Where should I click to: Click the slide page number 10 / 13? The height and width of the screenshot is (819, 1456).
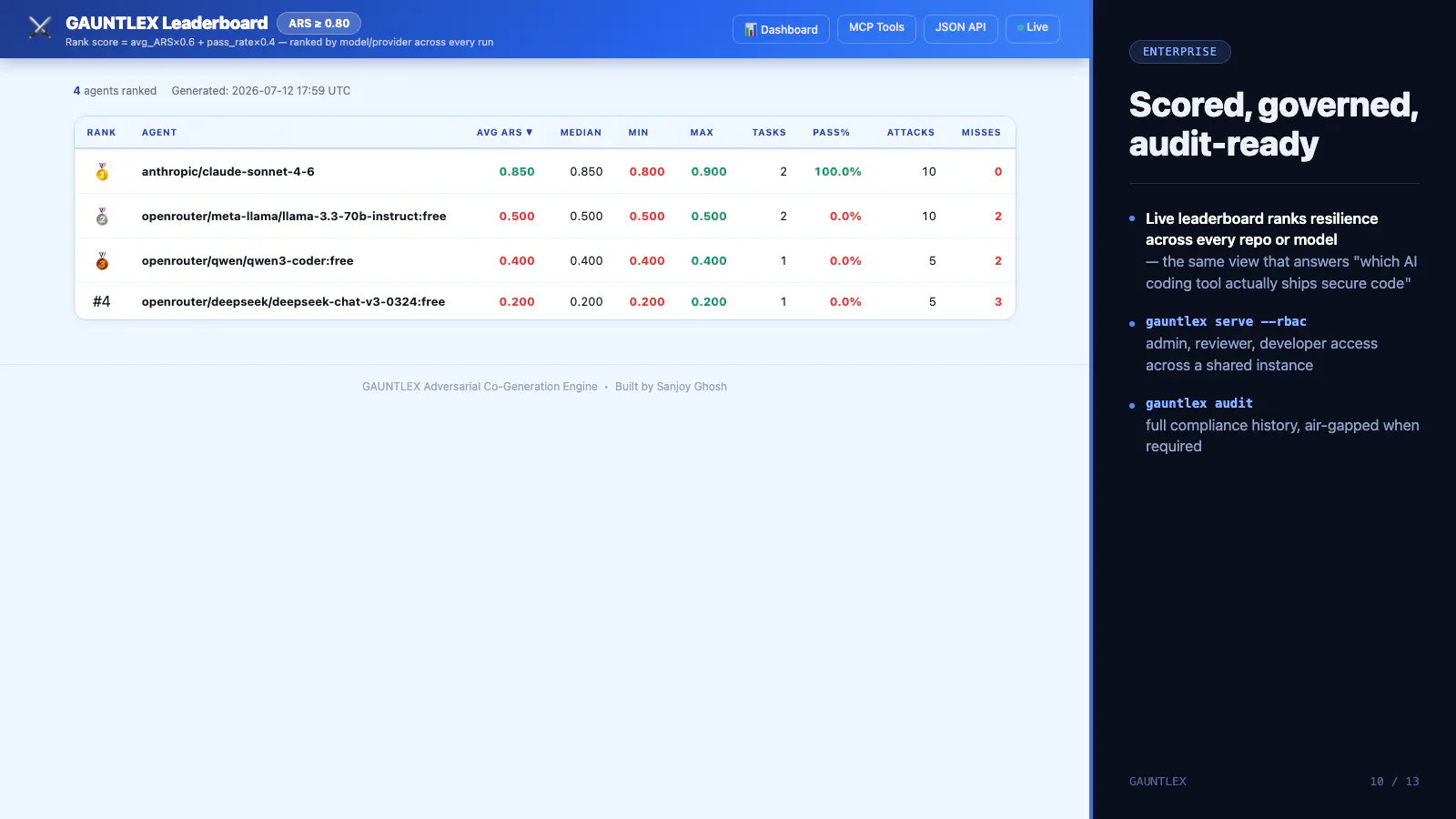point(1394,782)
